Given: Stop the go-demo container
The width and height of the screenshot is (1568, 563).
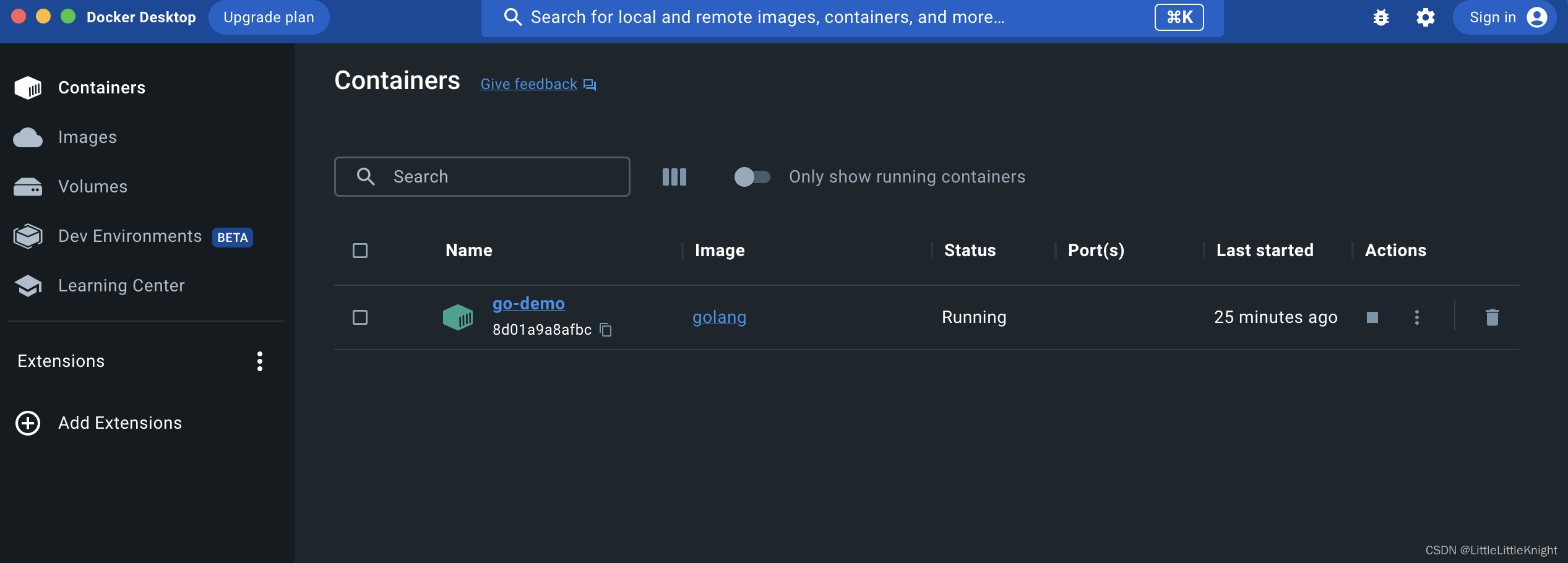Looking at the screenshot, I should click(x=1372, y=317).
